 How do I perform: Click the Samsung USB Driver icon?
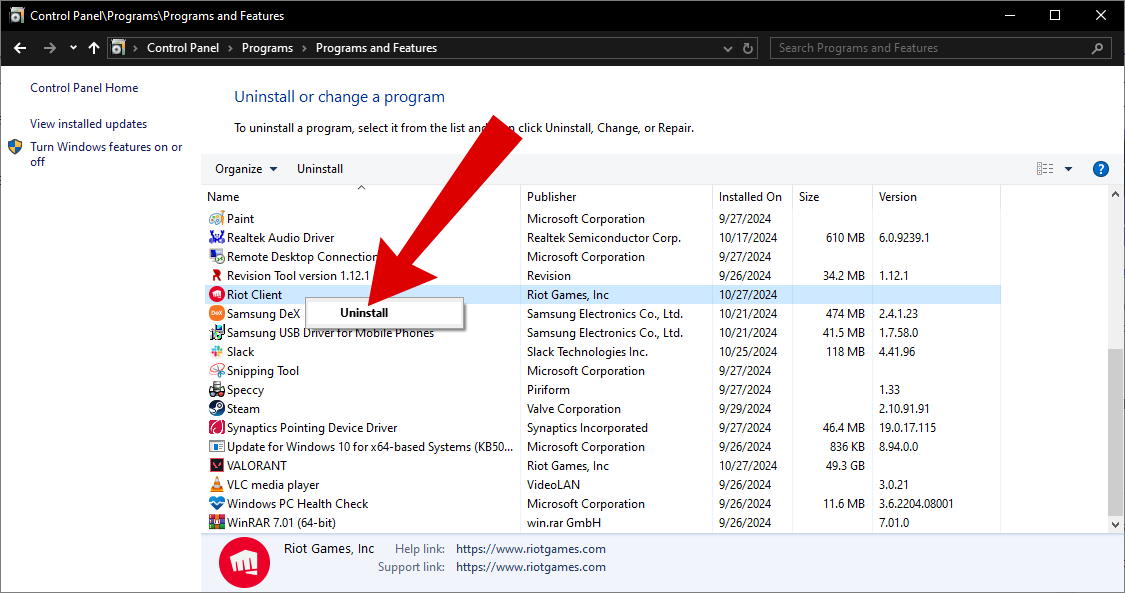click(216, 333)
